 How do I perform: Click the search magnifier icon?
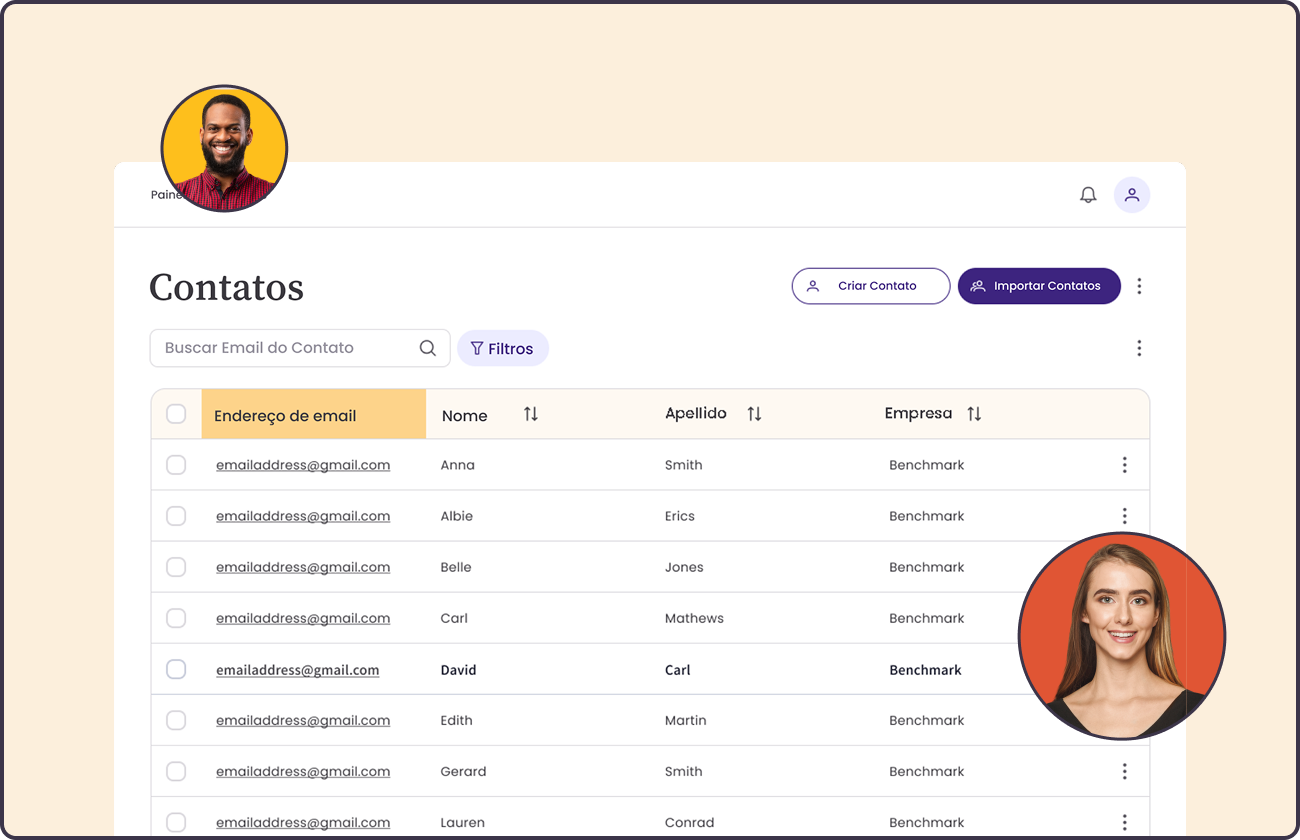(428, 348)
